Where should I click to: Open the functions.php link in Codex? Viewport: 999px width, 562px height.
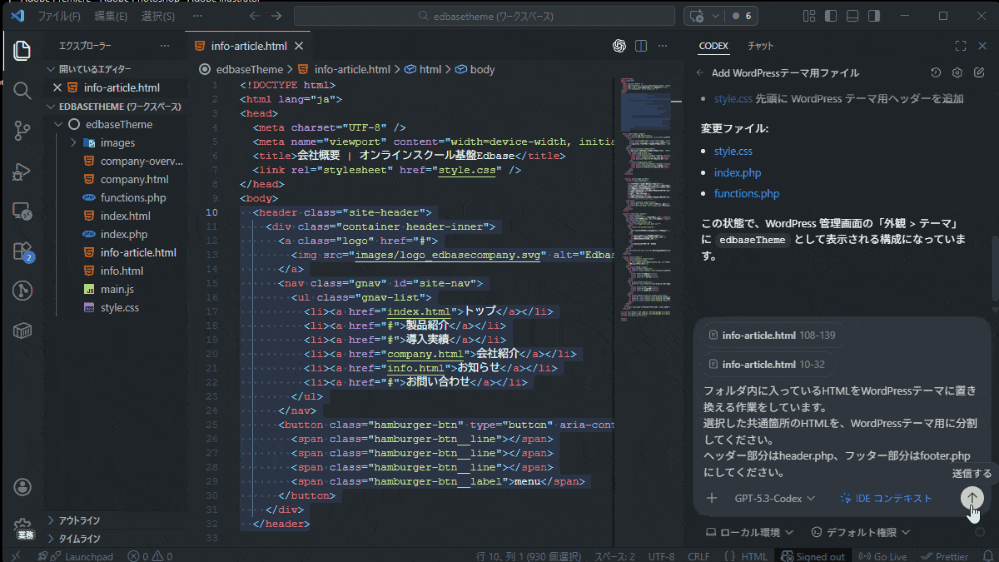coord(746,193)
